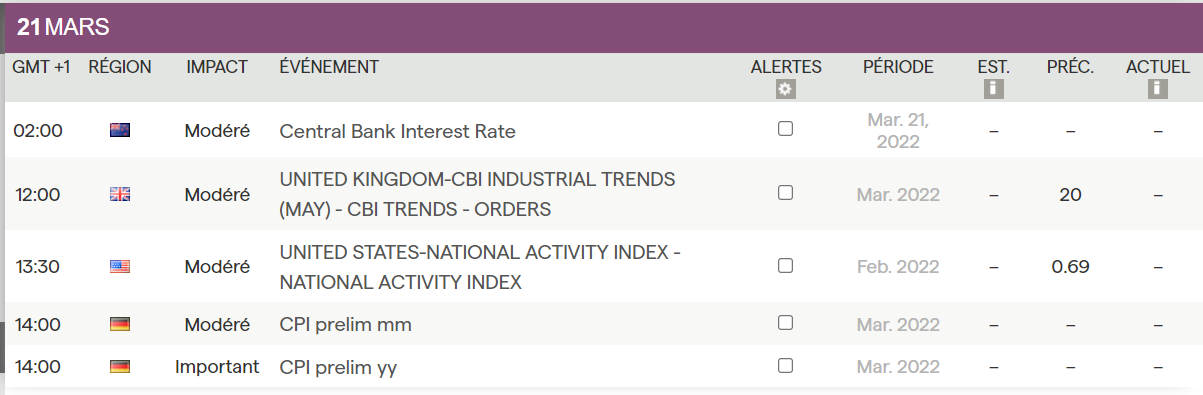This screenshot has height=395, width=1203.
Task: Check alert box for CBI Industrial Trends
Action: (785, 193)
